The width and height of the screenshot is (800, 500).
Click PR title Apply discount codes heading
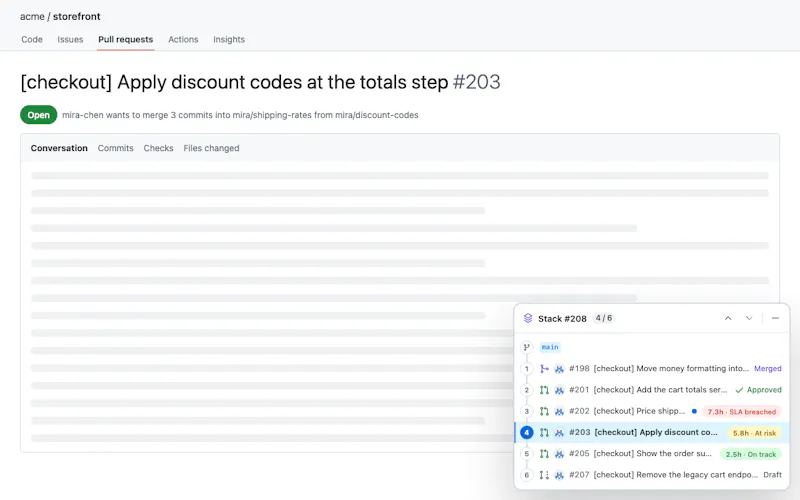pyautogui.click(x=234, y=82)
